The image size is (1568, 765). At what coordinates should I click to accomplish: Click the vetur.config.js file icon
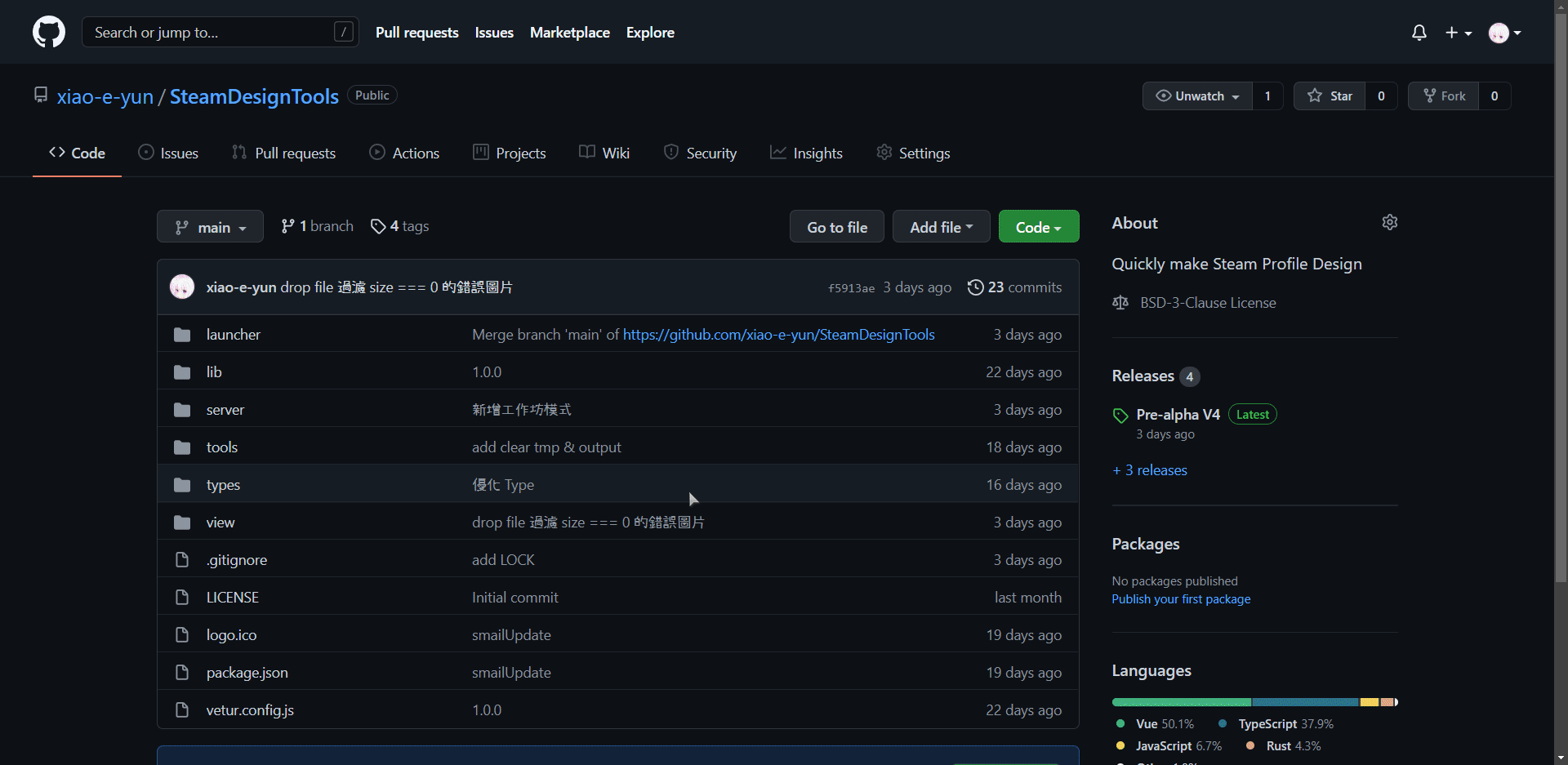pos(182,710)
